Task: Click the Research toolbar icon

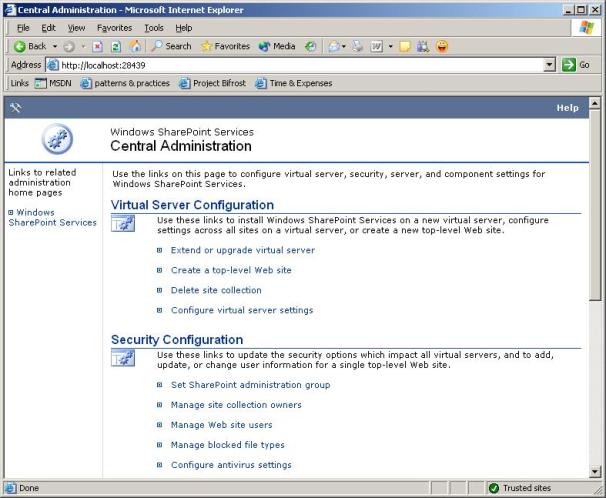Action: 423,47
